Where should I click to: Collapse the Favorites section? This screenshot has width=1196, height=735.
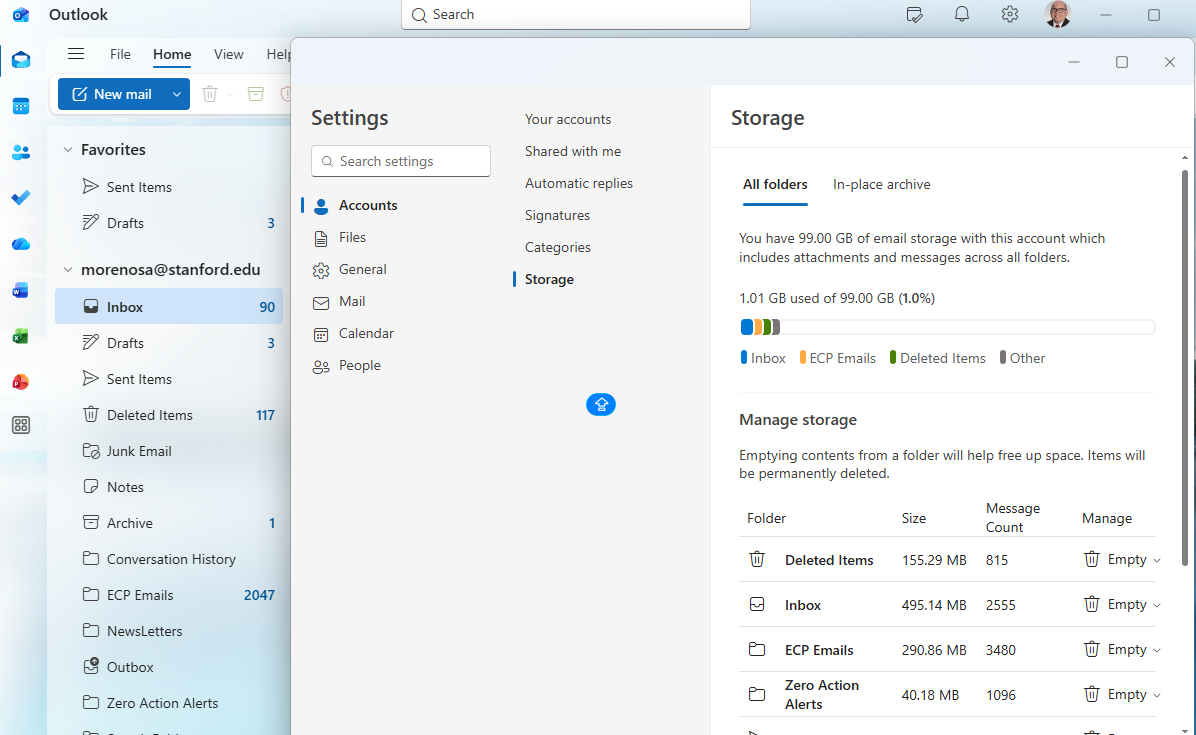[68, 149]
